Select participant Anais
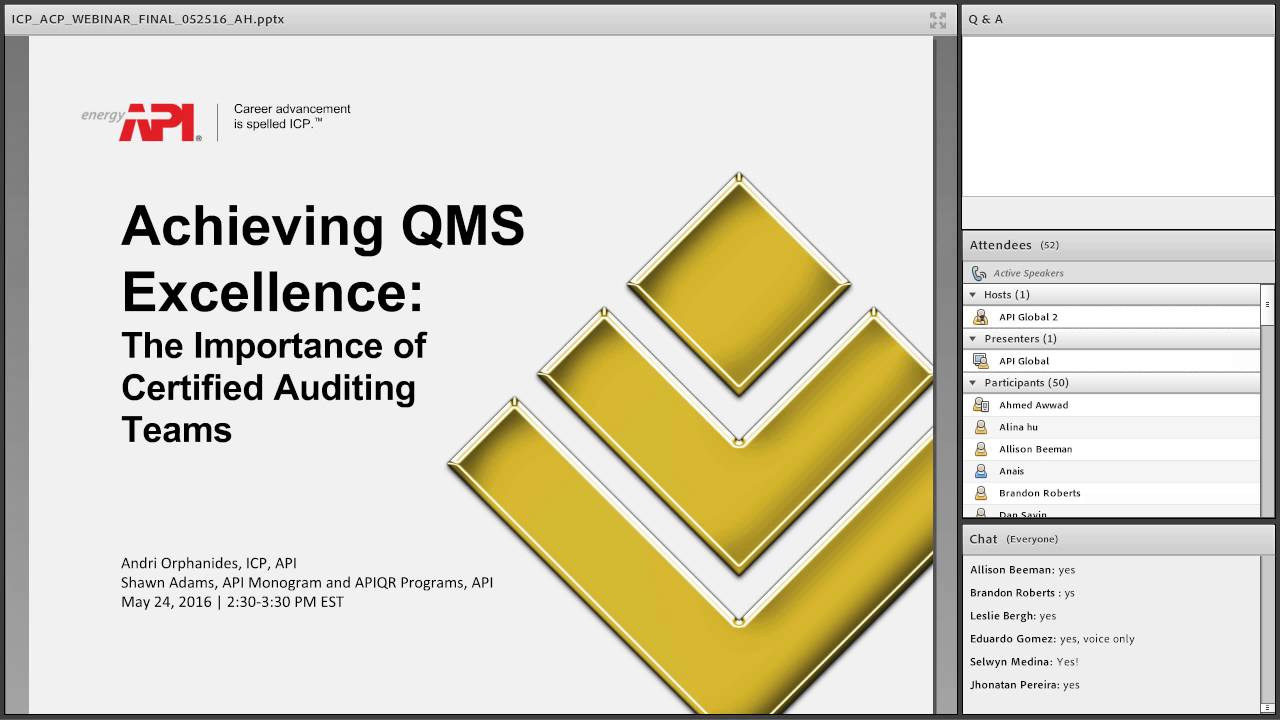Screen dimensions: 1280x720 tap(1112, 471)
